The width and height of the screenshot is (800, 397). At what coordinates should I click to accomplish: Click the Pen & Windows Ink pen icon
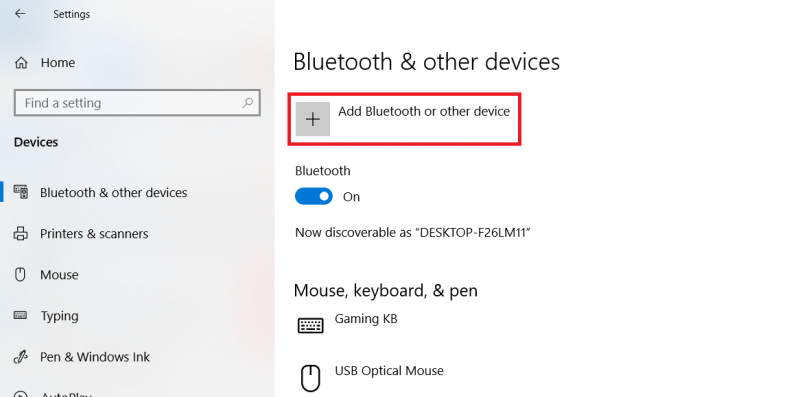(20, 356)
